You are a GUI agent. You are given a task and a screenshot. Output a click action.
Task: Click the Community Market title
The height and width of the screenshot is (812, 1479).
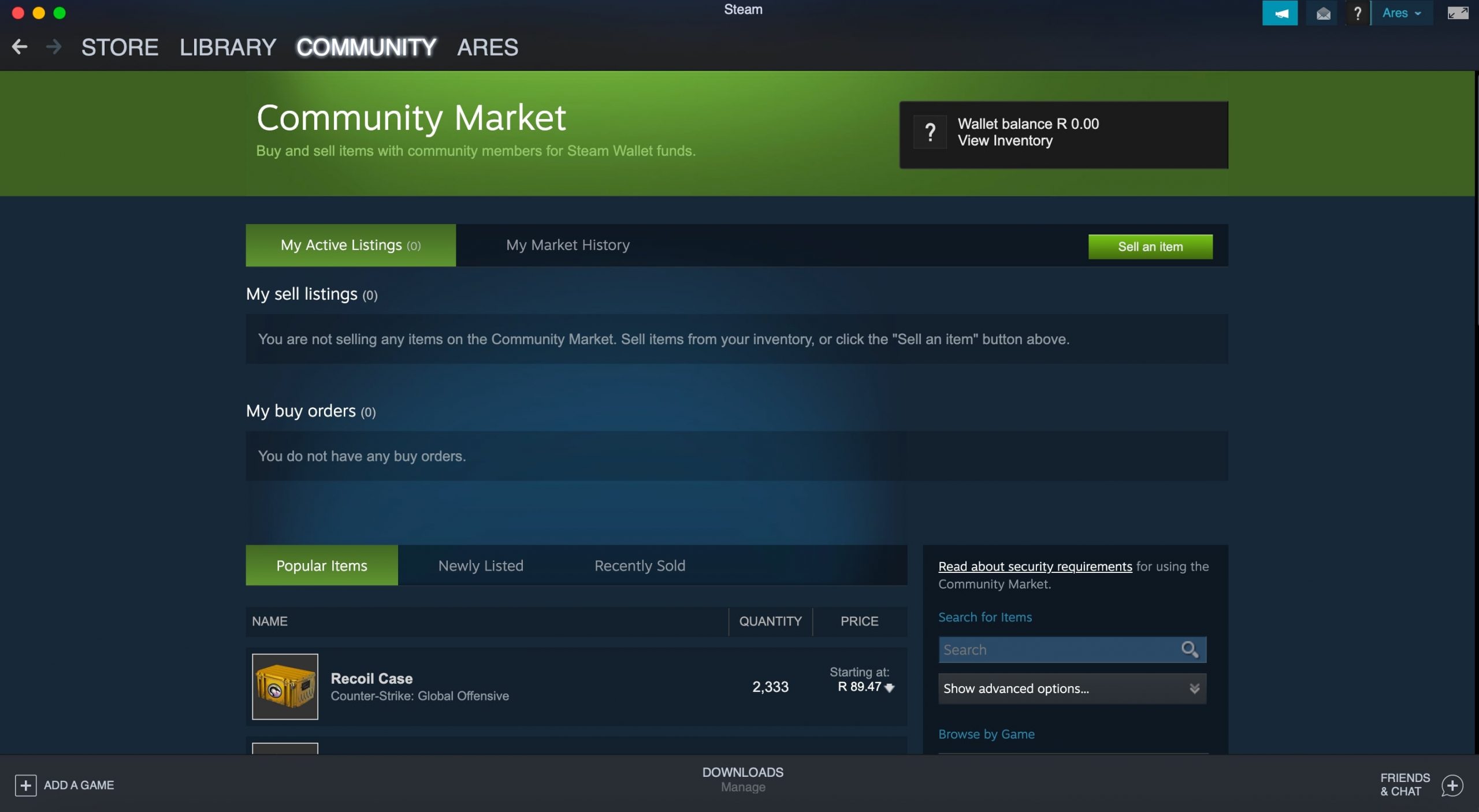tap(411, 118)
